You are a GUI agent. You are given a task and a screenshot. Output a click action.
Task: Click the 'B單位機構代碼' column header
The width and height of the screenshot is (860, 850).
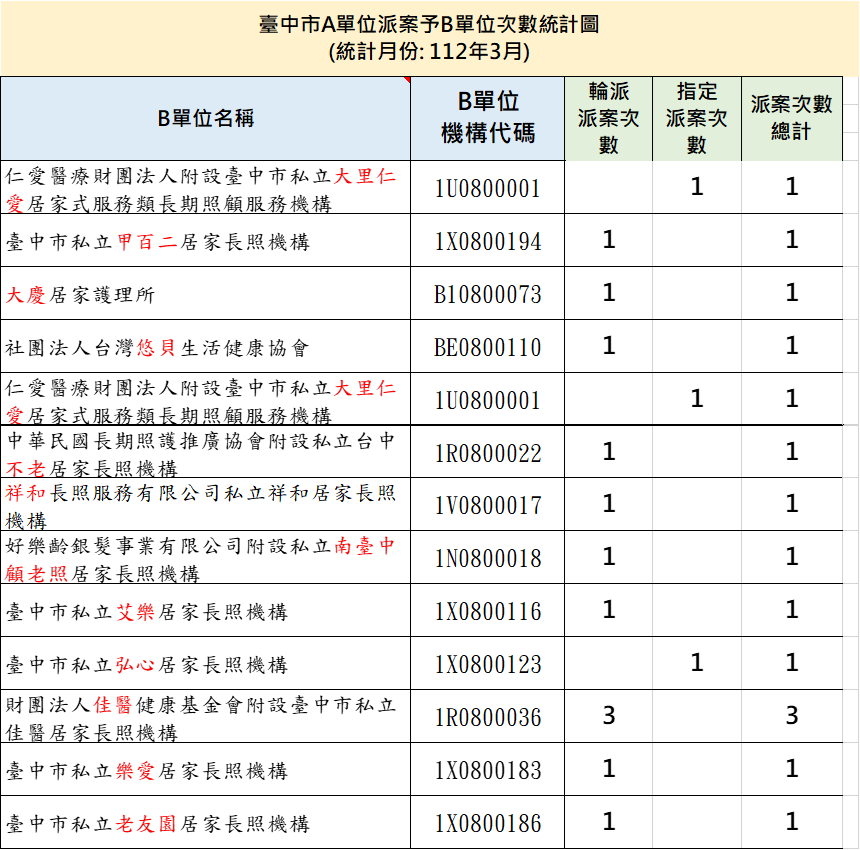point(488,118)
